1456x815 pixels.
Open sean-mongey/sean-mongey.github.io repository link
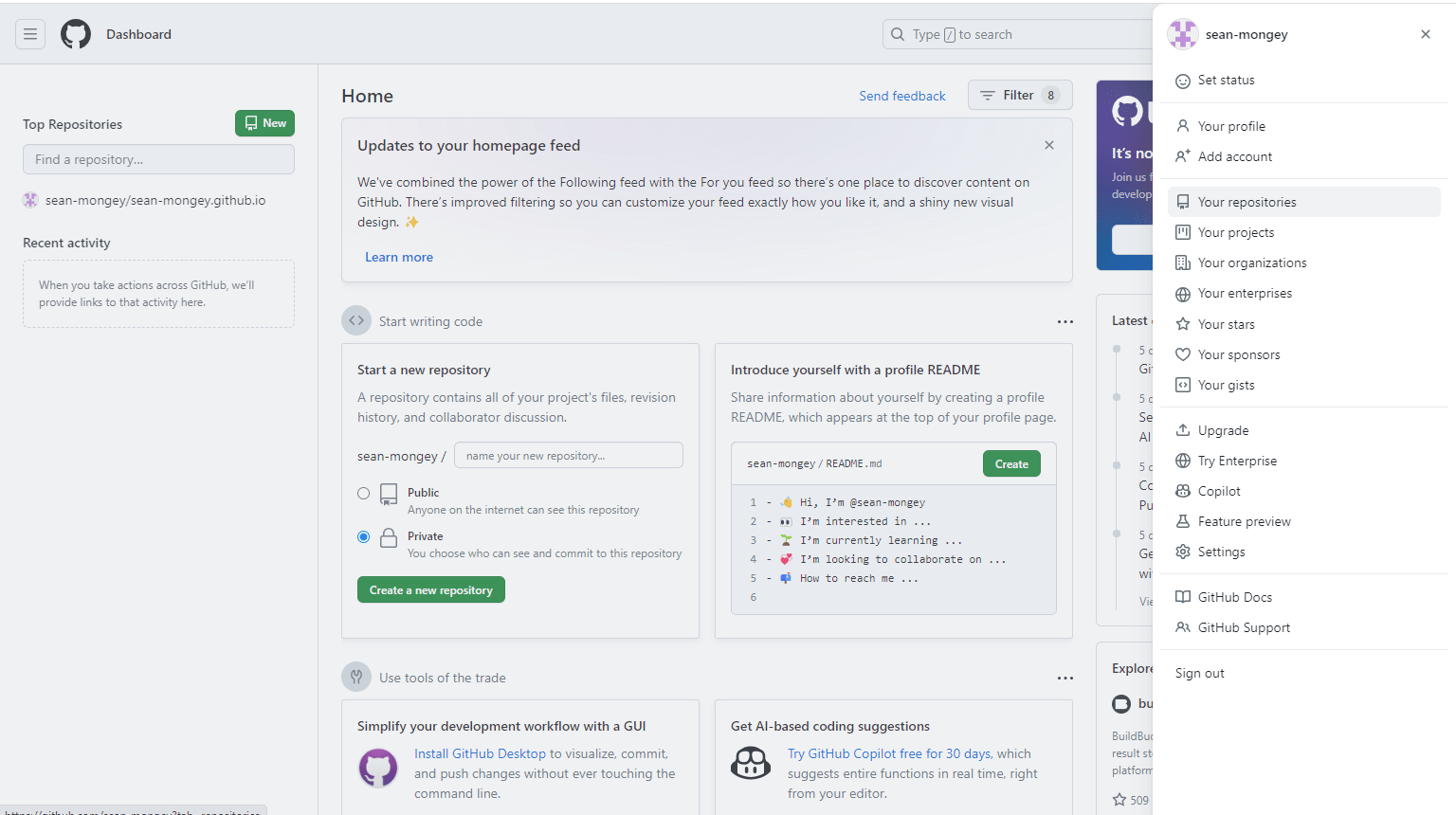pos(155,200)
